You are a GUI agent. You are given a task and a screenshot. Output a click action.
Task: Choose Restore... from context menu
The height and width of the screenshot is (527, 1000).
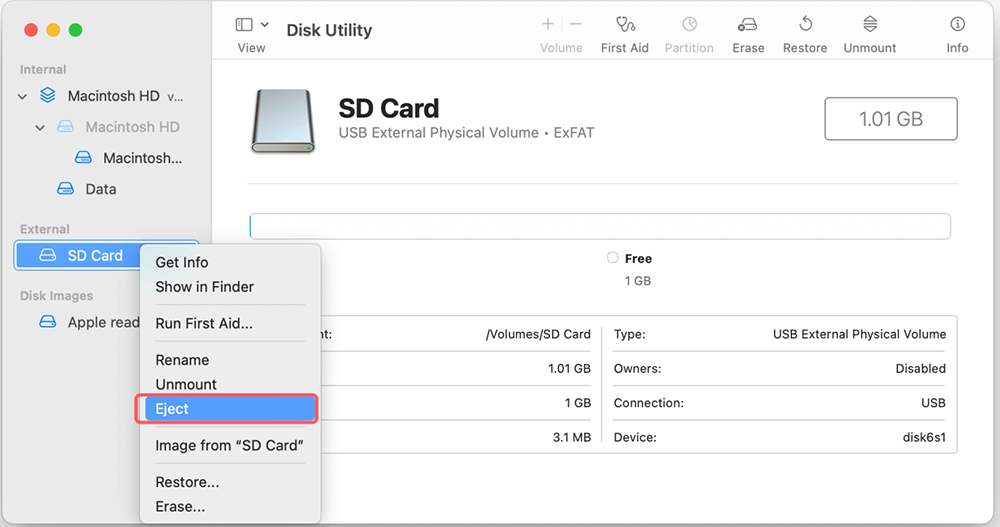(187, 482)
